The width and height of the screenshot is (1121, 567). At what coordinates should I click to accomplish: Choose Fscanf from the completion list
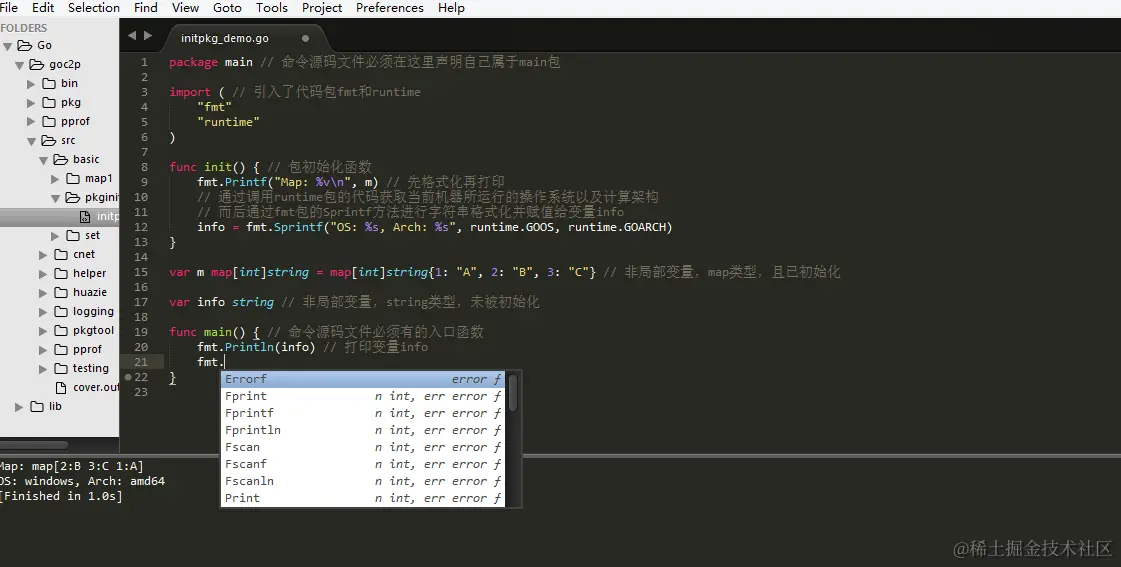click(x=362, y=465)
